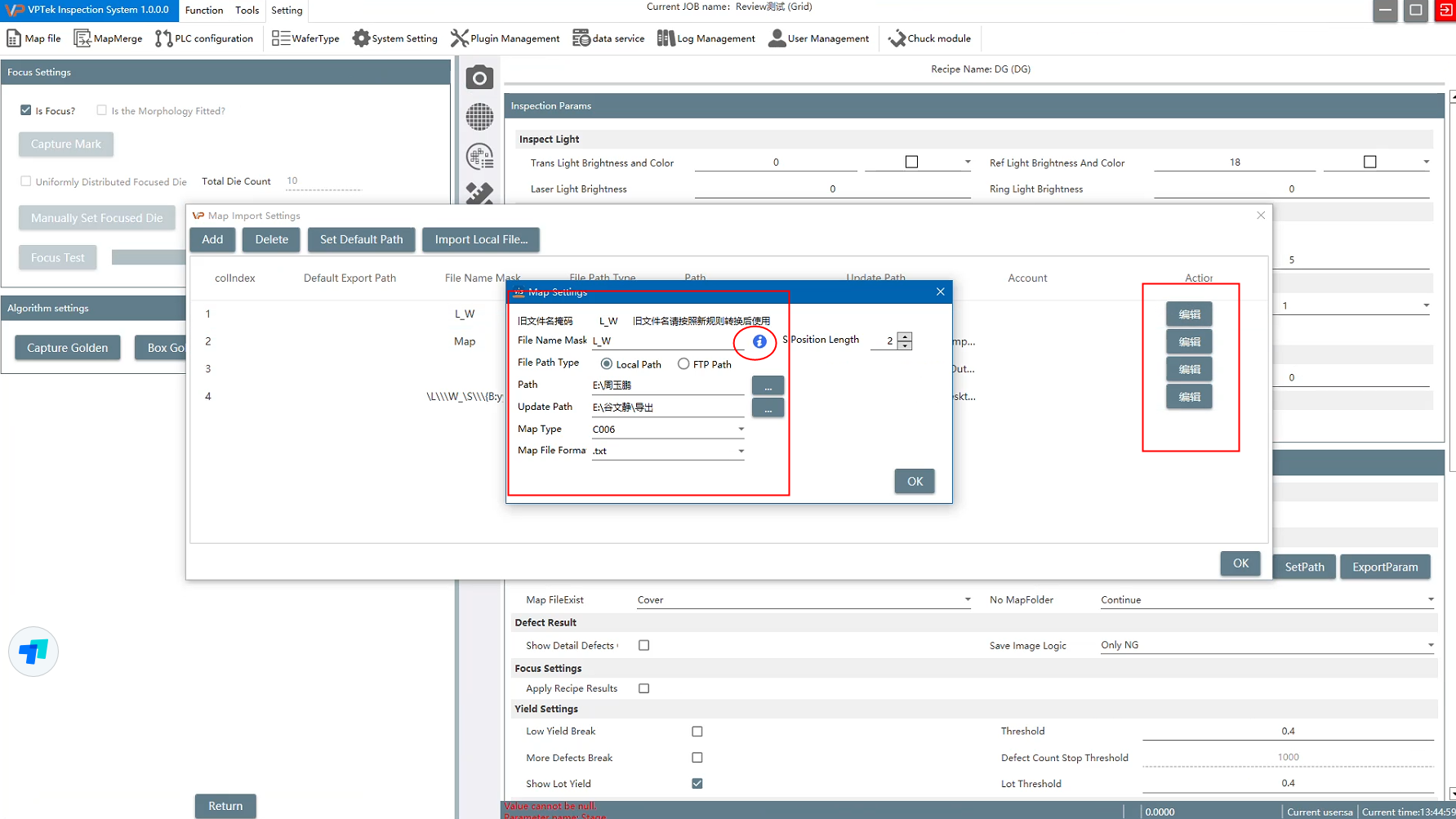Open the Save Image Logic dropdown
The image size is (1456, 819).
click(1267, 645)
